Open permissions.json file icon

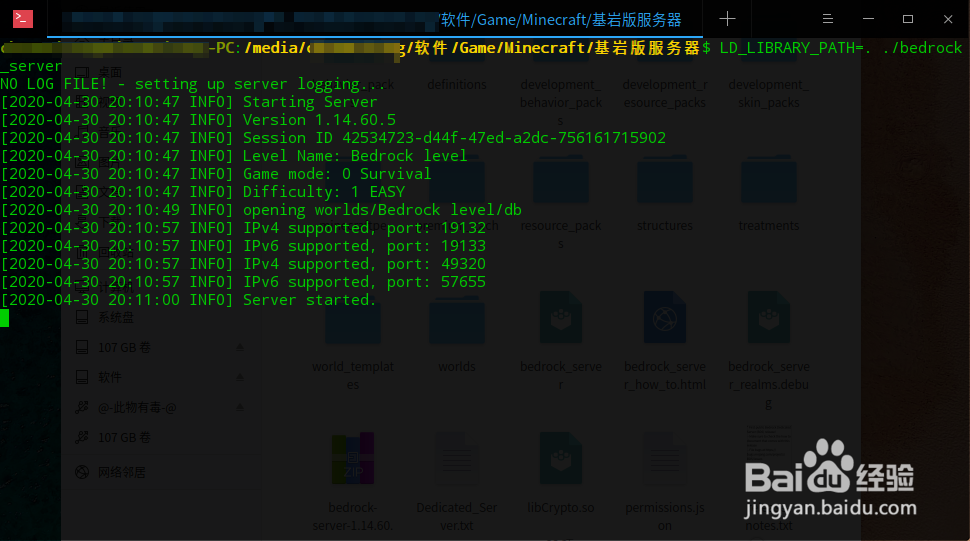click(664, 458)
